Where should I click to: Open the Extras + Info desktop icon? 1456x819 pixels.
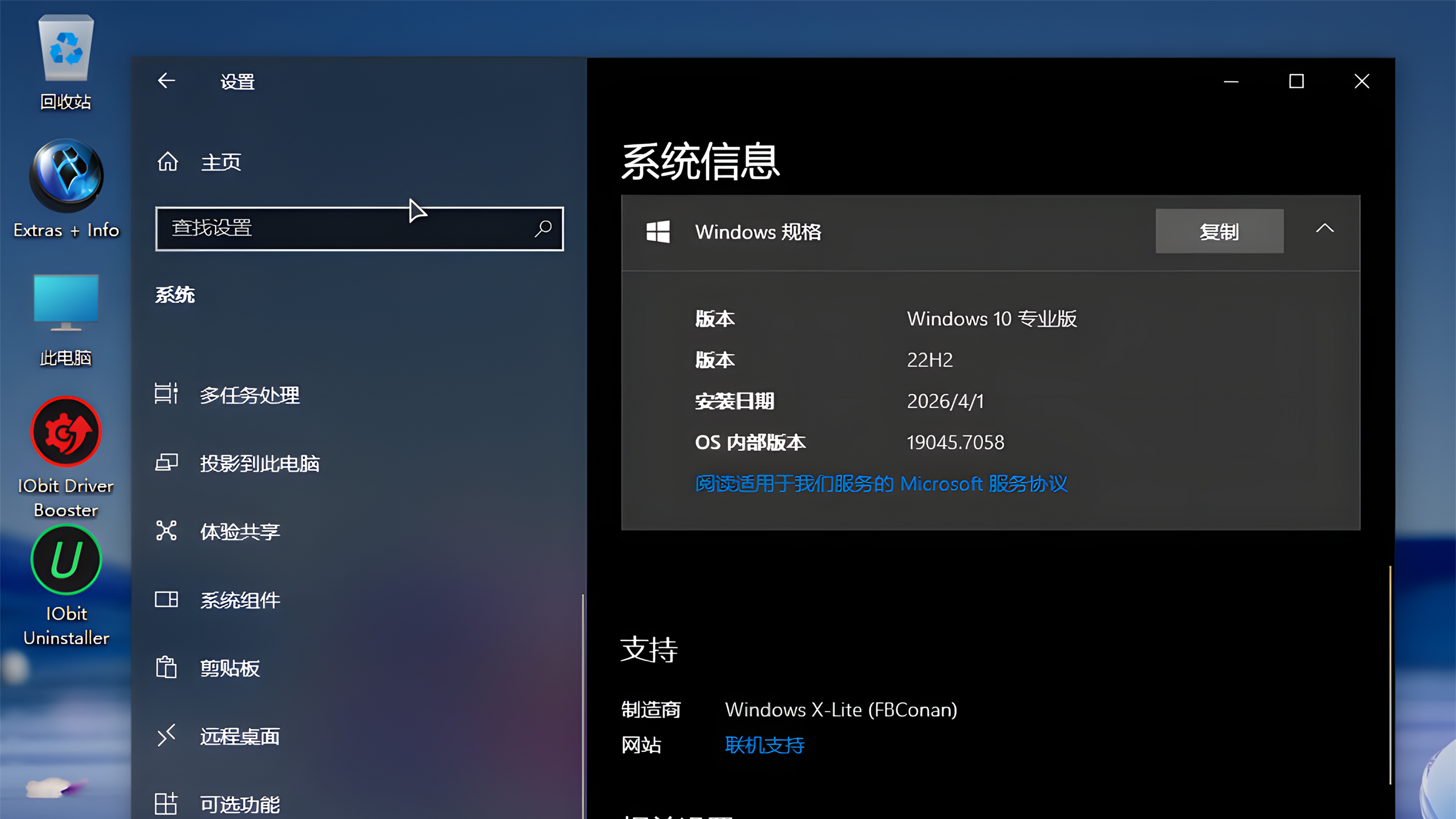coord(66,189)
